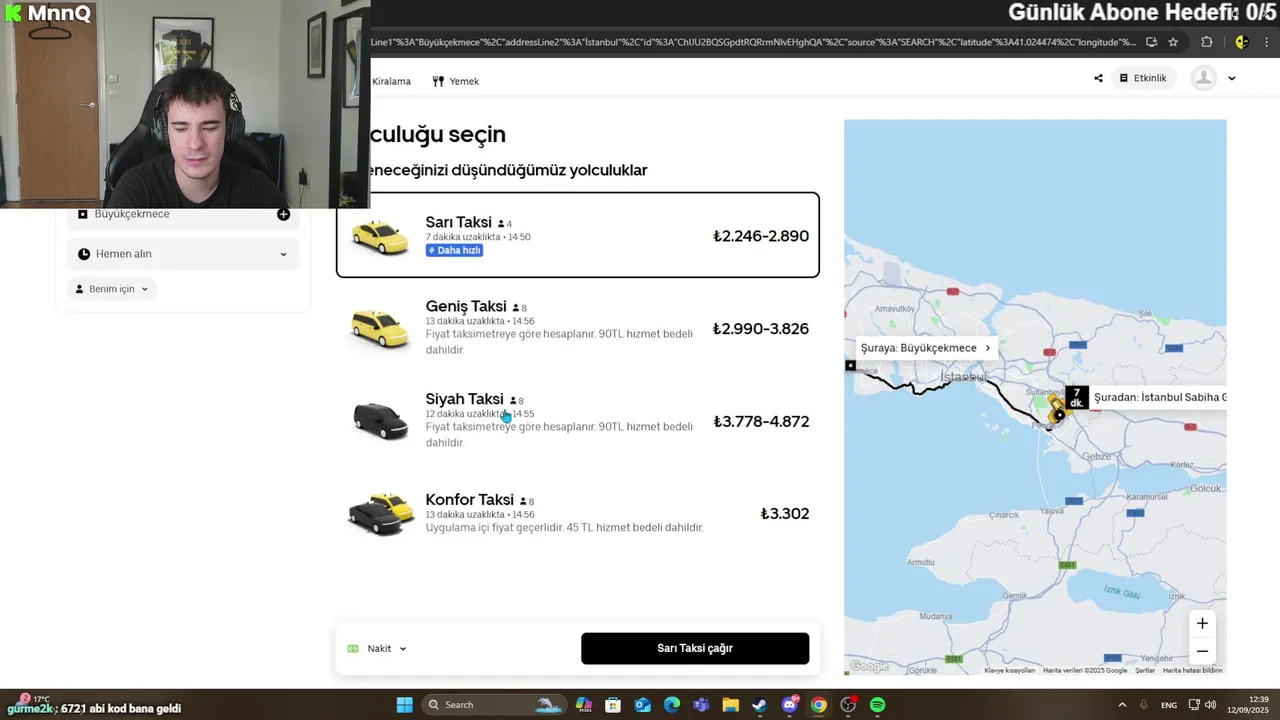Click the ₺3.778-4.872 price
1280x720 pixels.
pyautogui.click(x=761, y=422)
